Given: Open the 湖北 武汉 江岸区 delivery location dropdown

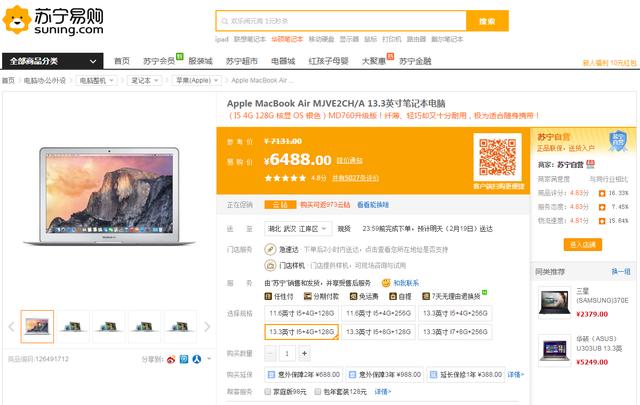Looking at the screenshot, I should pos(298,229).
